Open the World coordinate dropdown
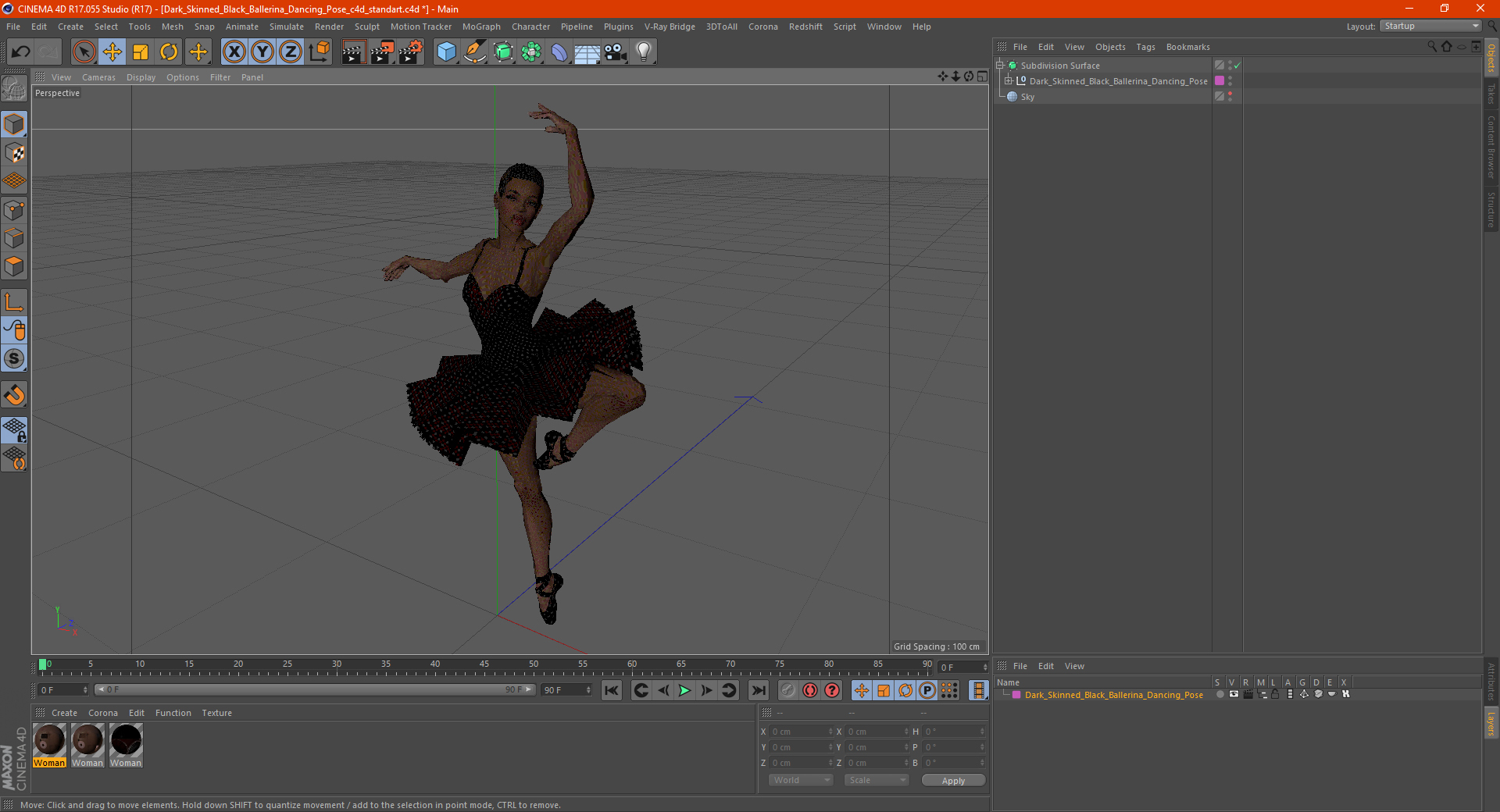This screenshot has height=812, width=1500. click(801, 780)
